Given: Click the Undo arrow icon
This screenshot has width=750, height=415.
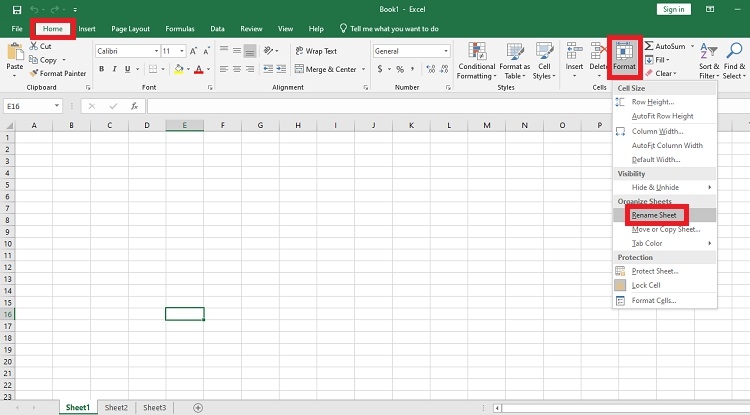Looking at the screenshot, I should click(x=33, y=10).
